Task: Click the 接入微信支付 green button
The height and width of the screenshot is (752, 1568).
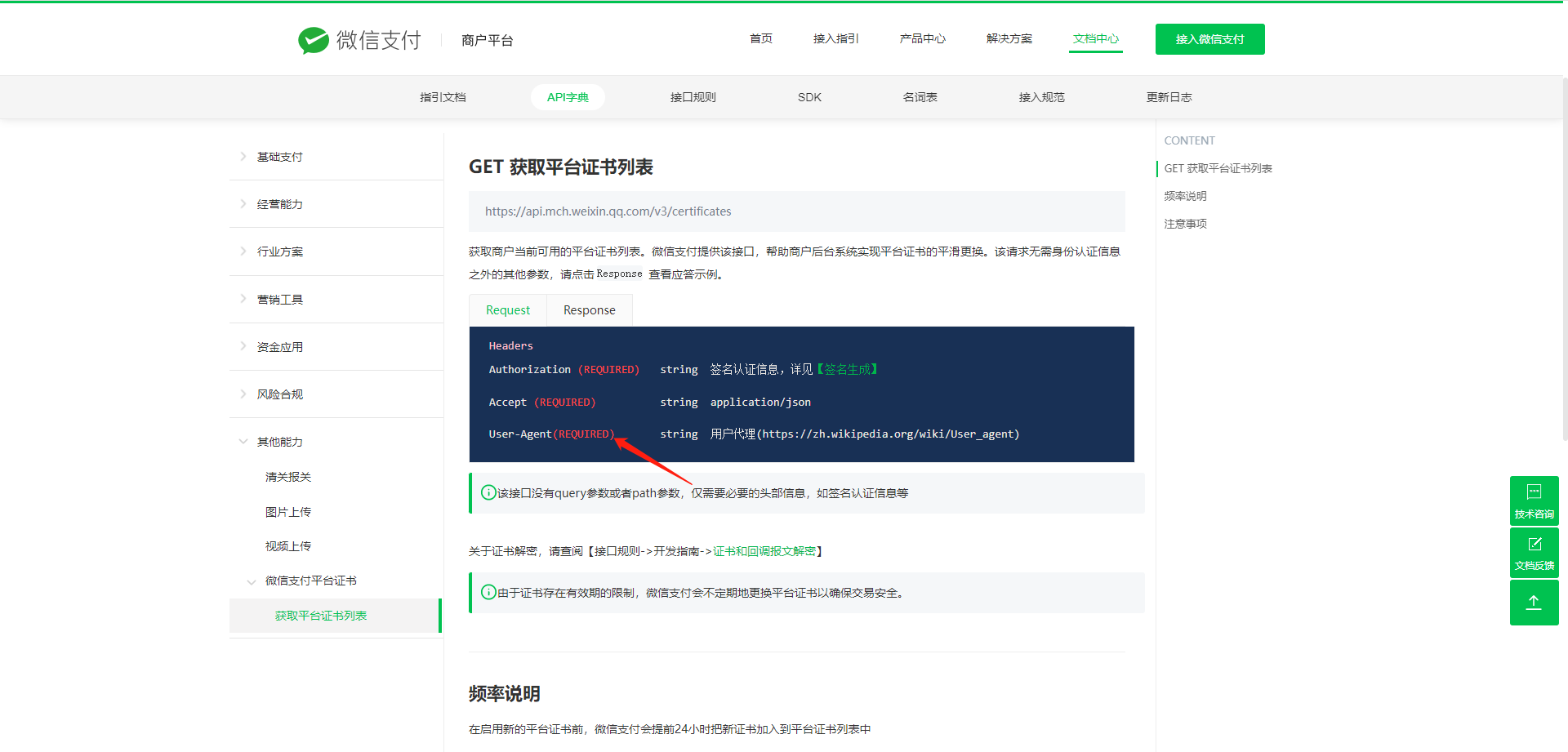Action: click(1210, 39)
